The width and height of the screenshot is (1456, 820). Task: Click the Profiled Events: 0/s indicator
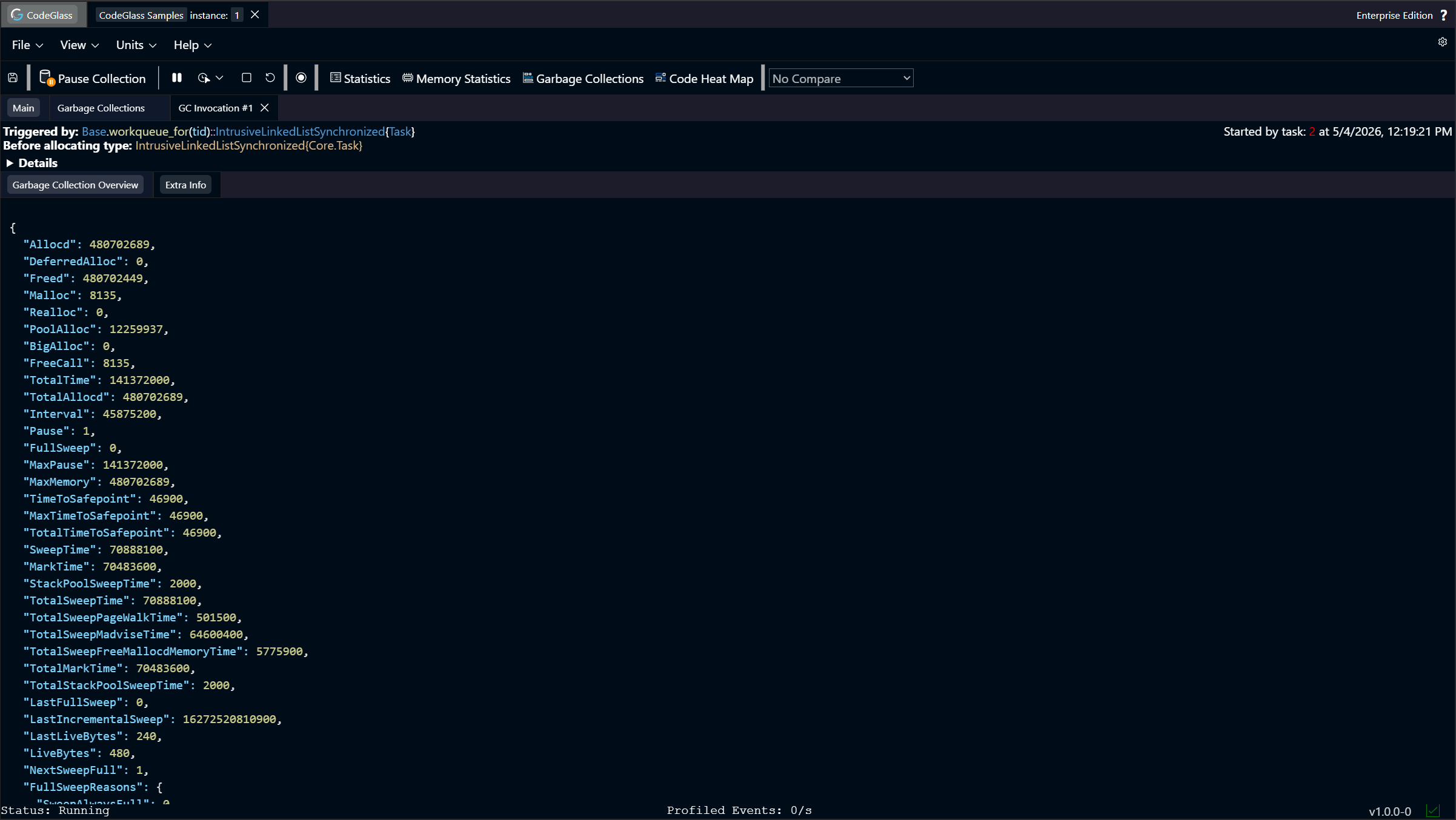(x=739, y=810)
